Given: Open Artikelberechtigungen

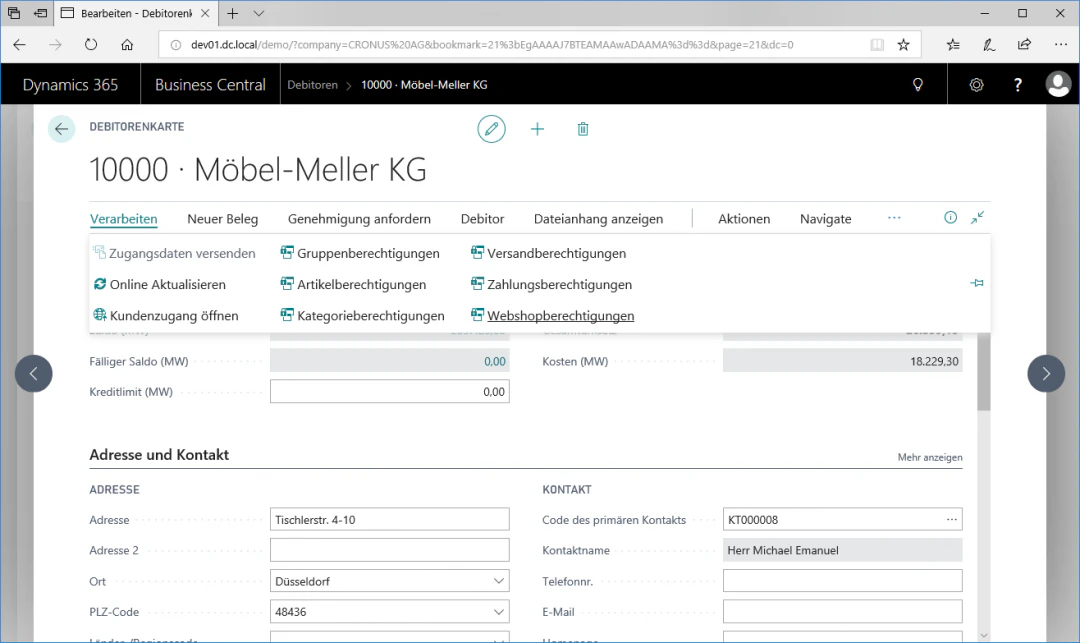Looking at the screenshot, I should tap(353, 284).
